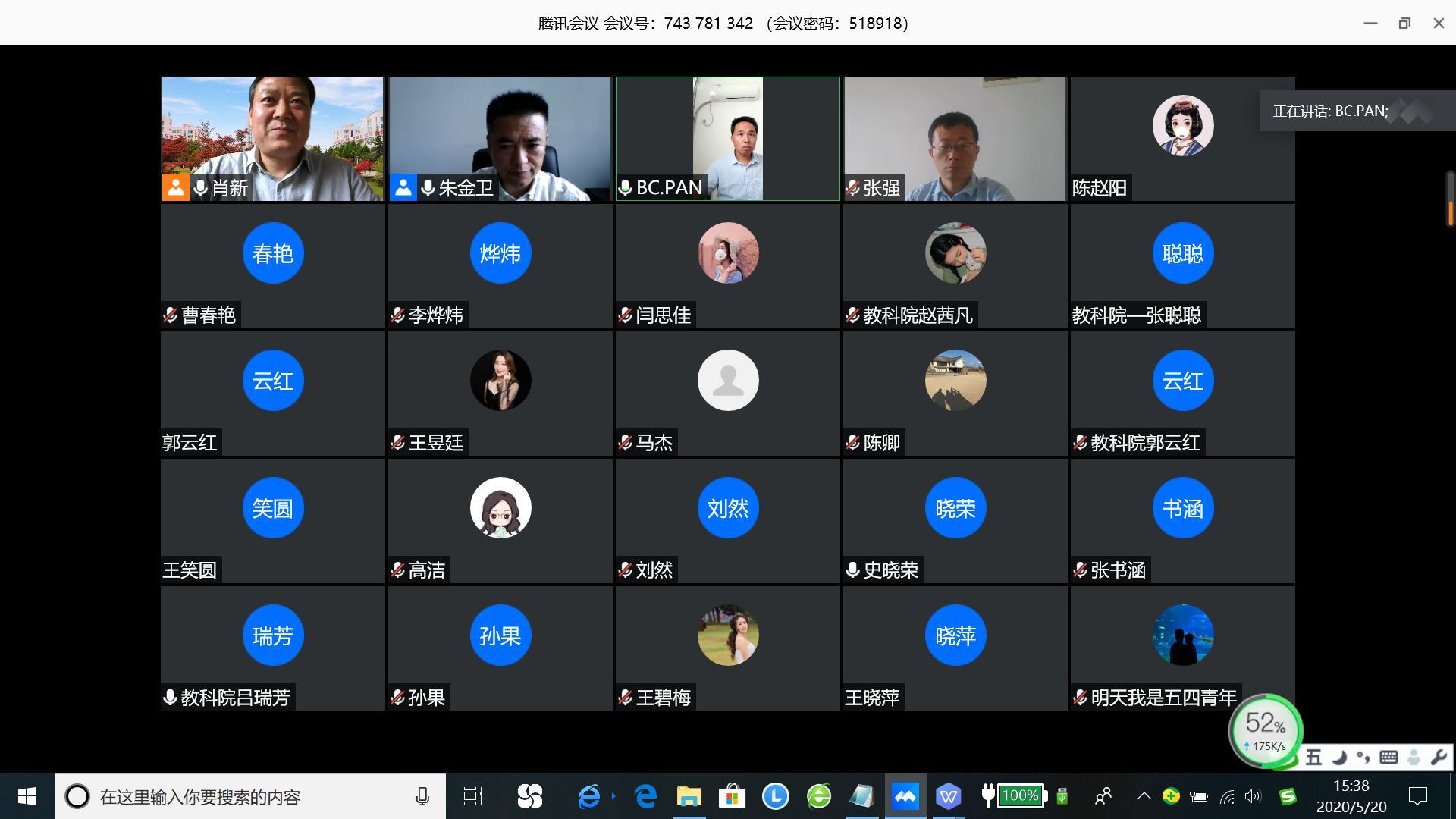Click the wrench icon on the IME toolbar
This screenshot has width=1456, height=819.
coord(1438,757)
